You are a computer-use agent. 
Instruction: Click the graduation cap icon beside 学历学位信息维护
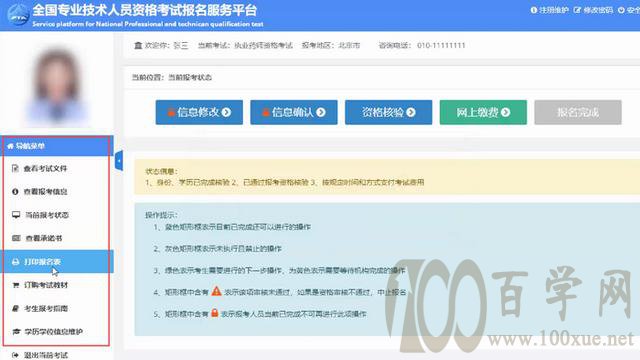point(16,332)
